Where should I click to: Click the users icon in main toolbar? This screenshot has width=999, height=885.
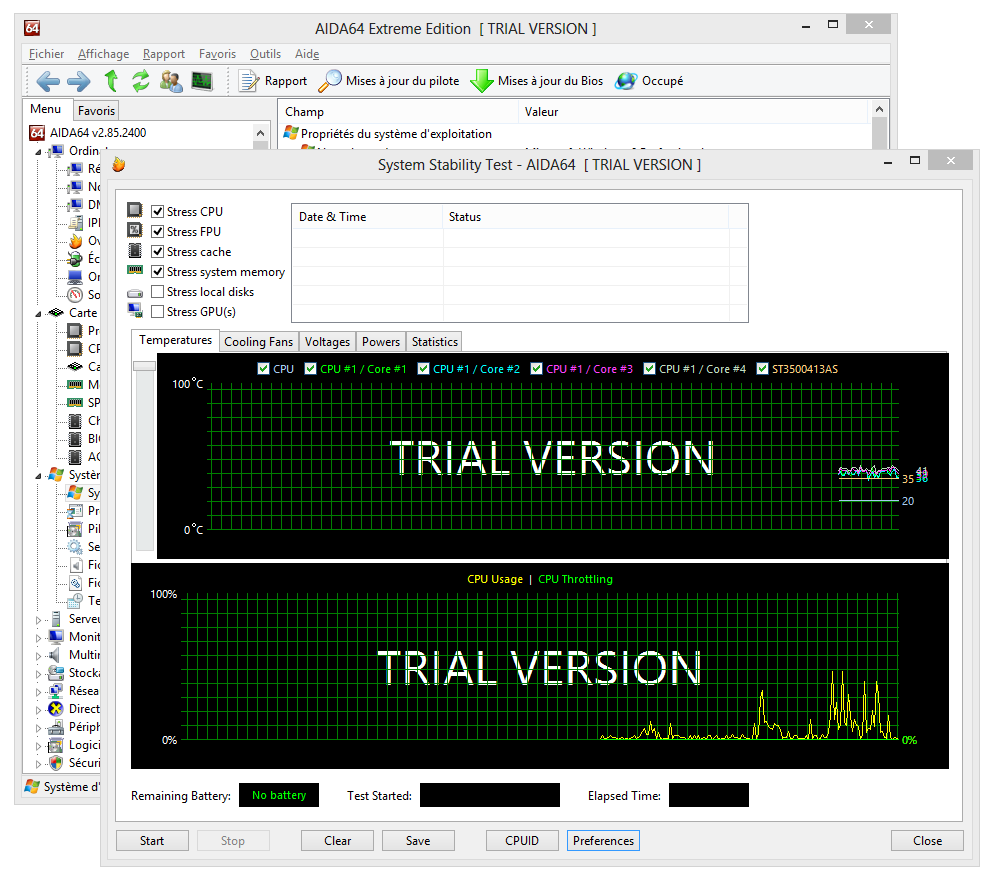click(x=171, y=81)
